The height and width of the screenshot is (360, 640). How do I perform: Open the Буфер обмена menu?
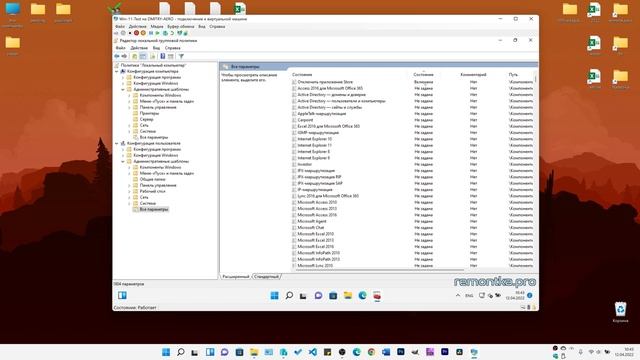(180, 26)
